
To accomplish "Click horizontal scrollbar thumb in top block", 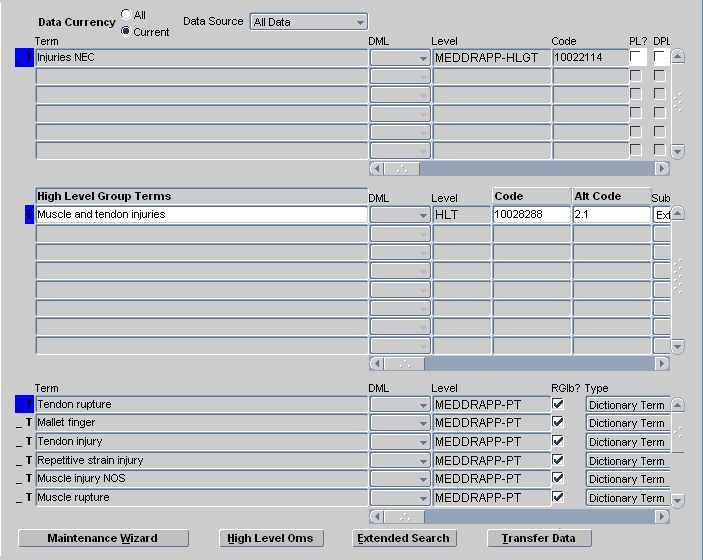I will [x=402, y=169].
